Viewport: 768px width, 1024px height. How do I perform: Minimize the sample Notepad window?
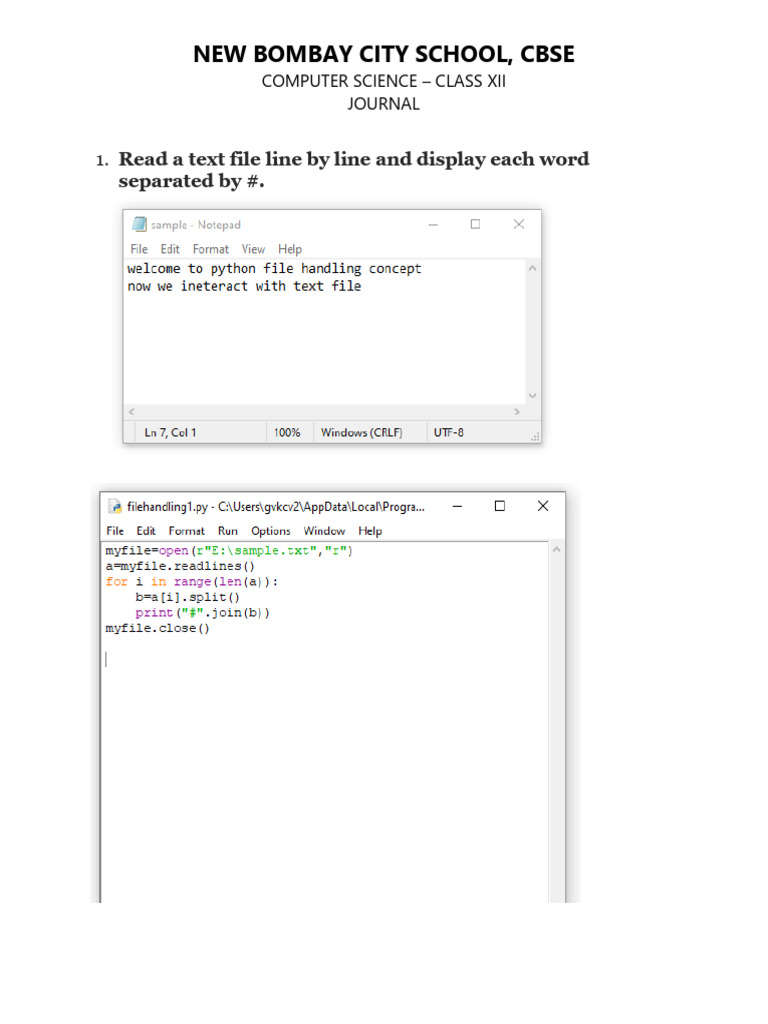(433, 224)
